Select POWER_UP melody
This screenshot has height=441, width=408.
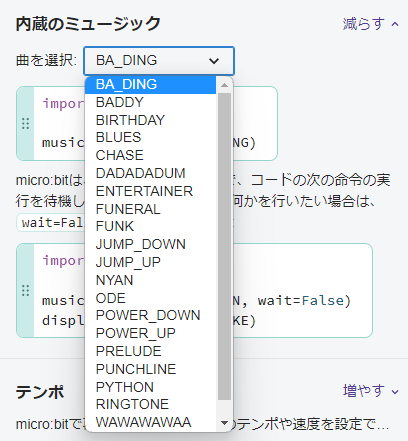(150, 333)
